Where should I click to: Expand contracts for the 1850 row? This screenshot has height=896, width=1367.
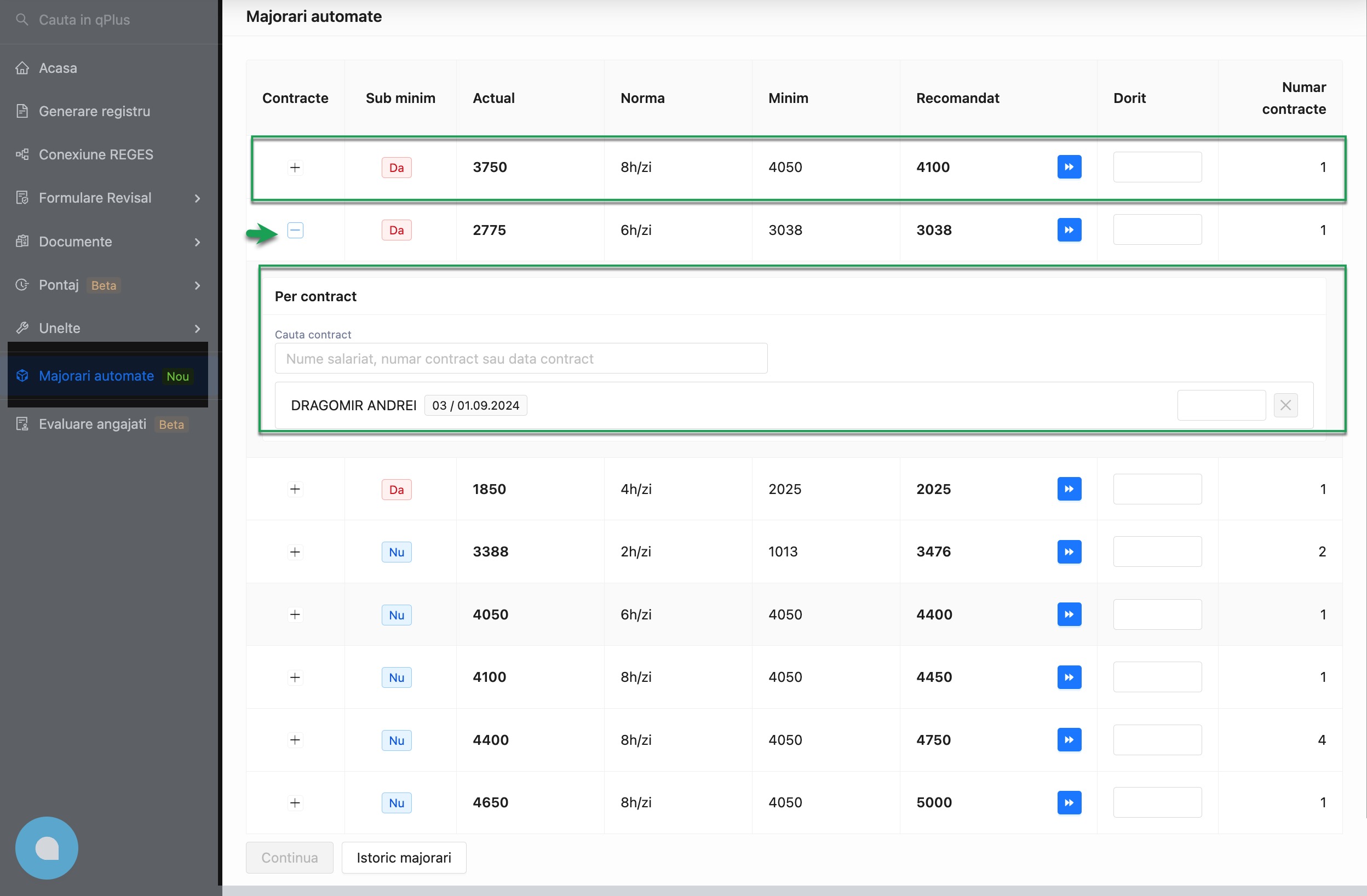[295, 489]
